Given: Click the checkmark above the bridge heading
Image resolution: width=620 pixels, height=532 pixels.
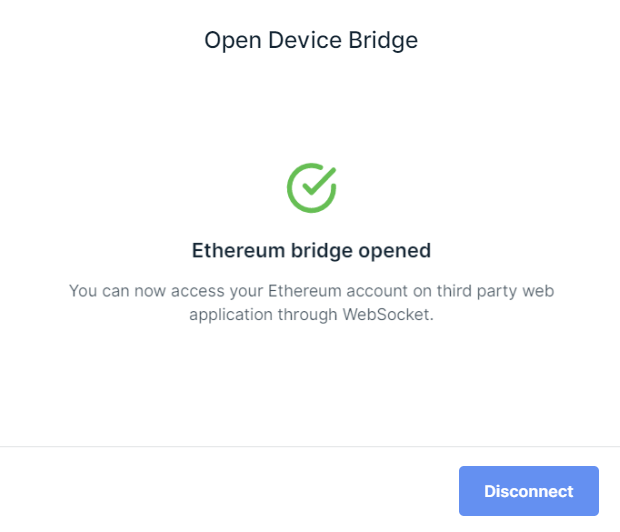Looking at the screenshot, I should (x=311, y=187).
